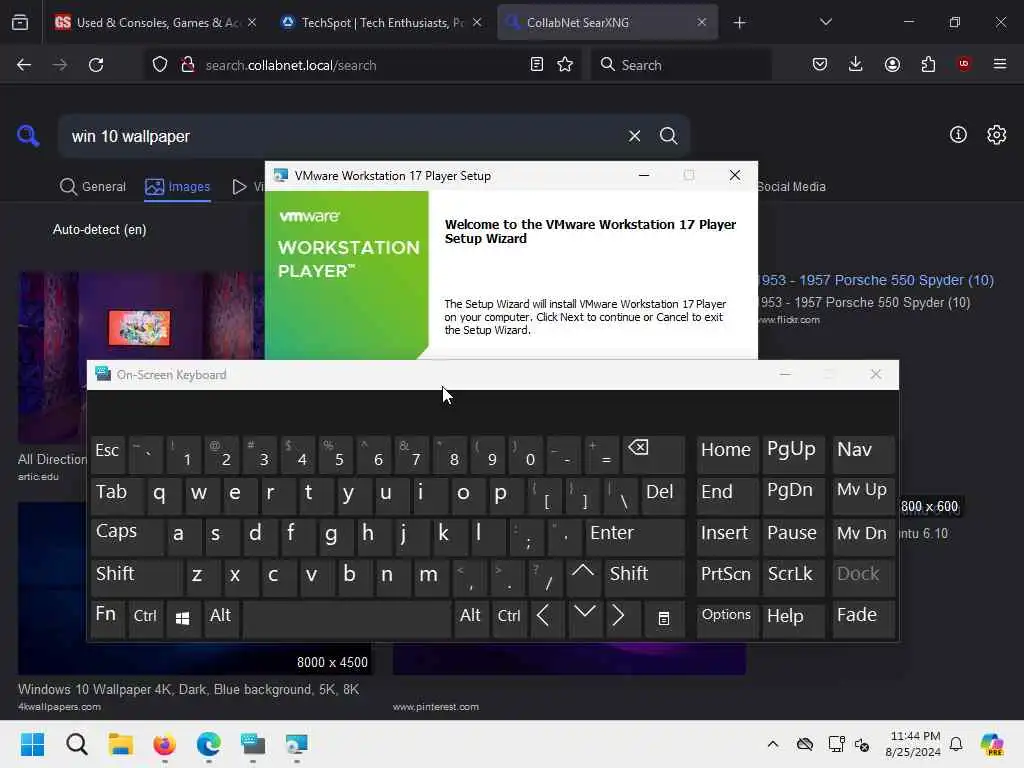Click the spacebar on On-Screen Keyboard
Screen dimensions: 1024x768
(346, 618)
